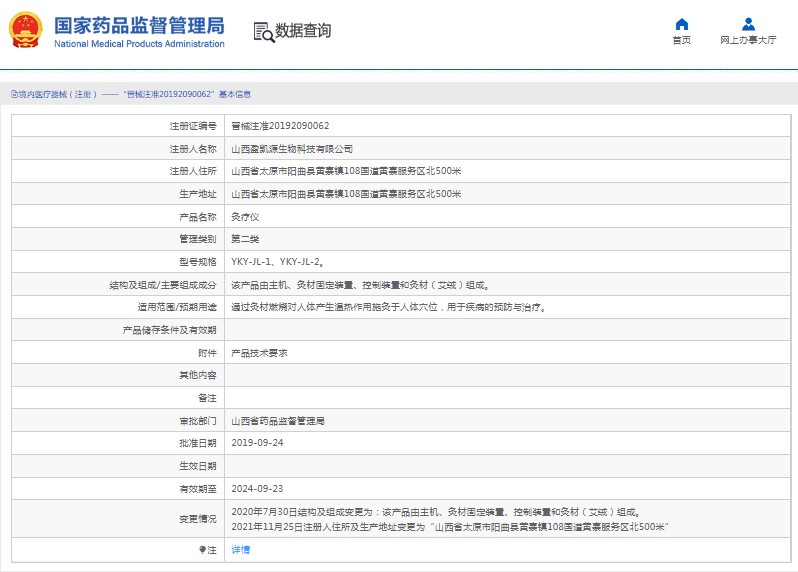This screenshot has width=798, height=572.
Task: Click the 首页 label
Action: pos(681,40)
